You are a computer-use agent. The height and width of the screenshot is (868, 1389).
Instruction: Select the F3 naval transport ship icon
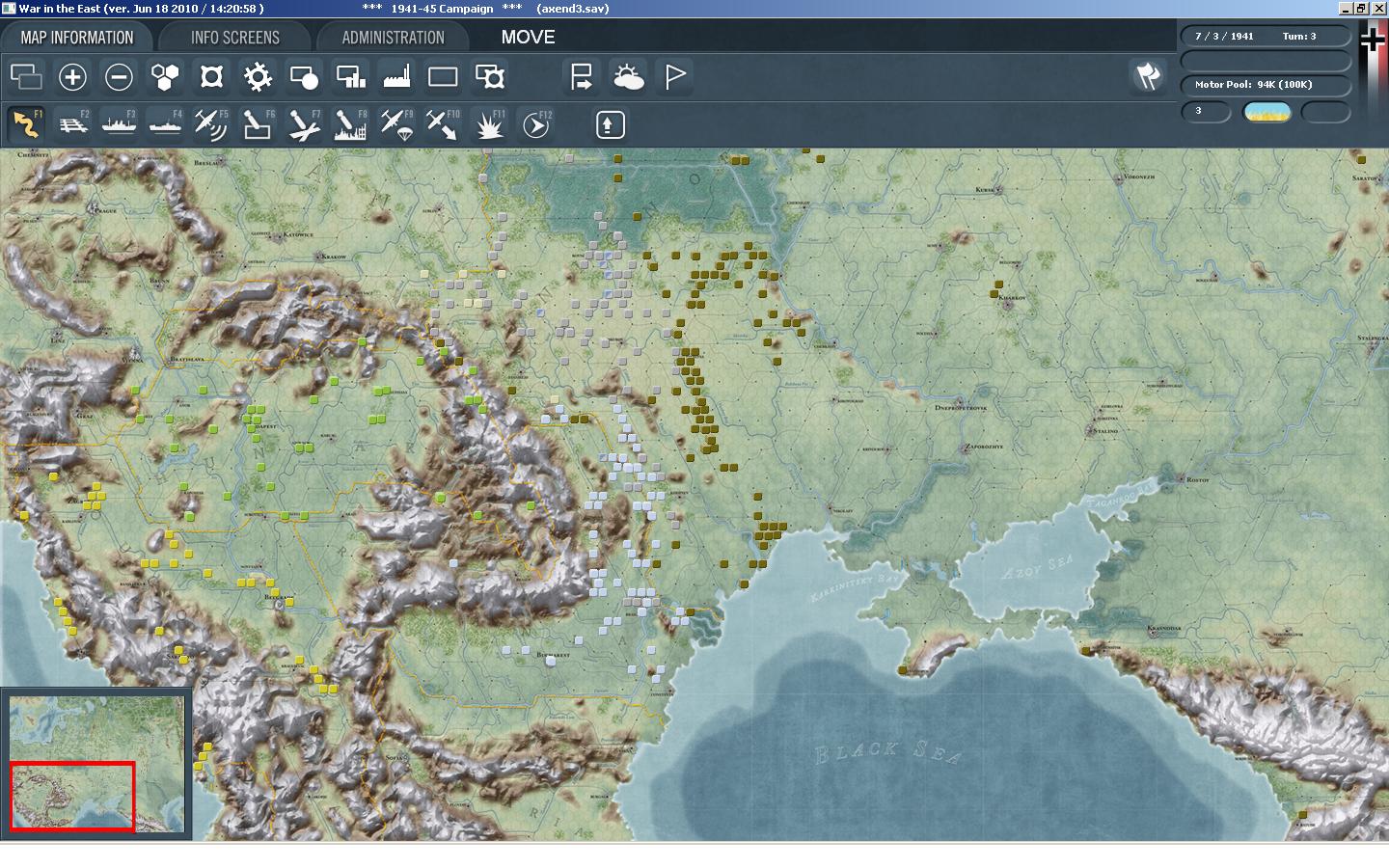click(119, 124)
